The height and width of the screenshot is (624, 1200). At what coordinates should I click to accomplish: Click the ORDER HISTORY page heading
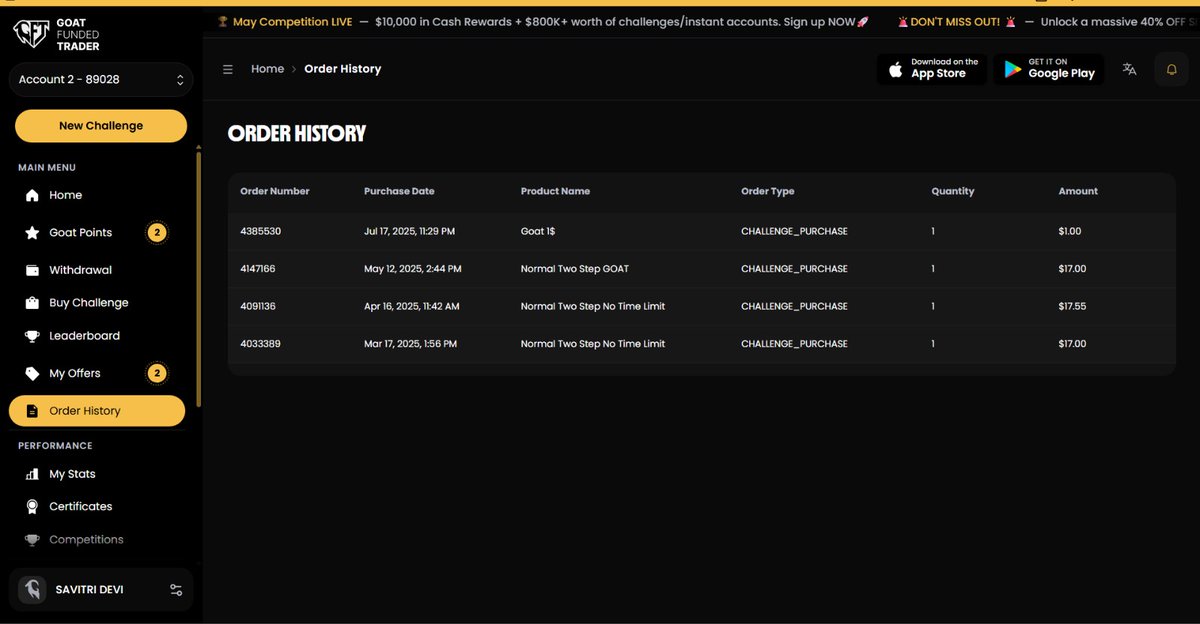coord(297,134)
